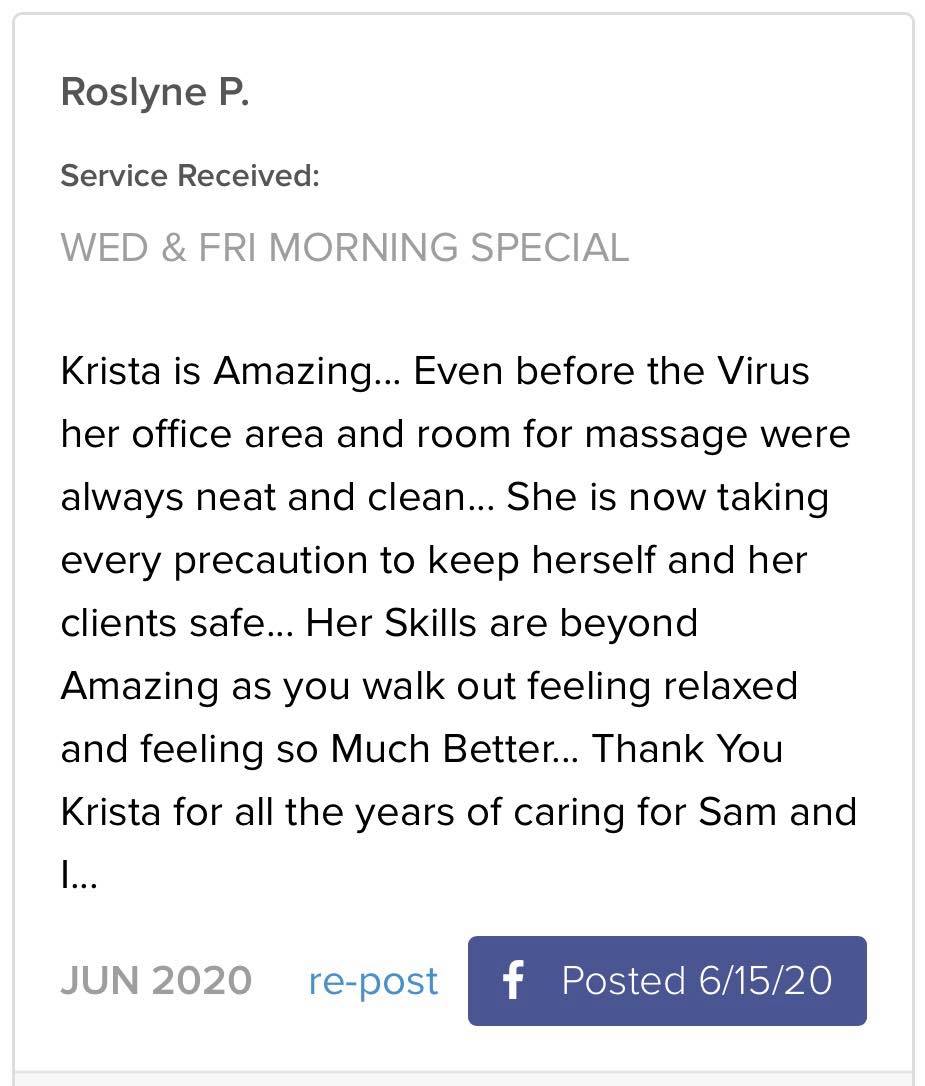
Task: Click the Facebook f logo icon
Action: pyautogui.click(x=513, y=981)
